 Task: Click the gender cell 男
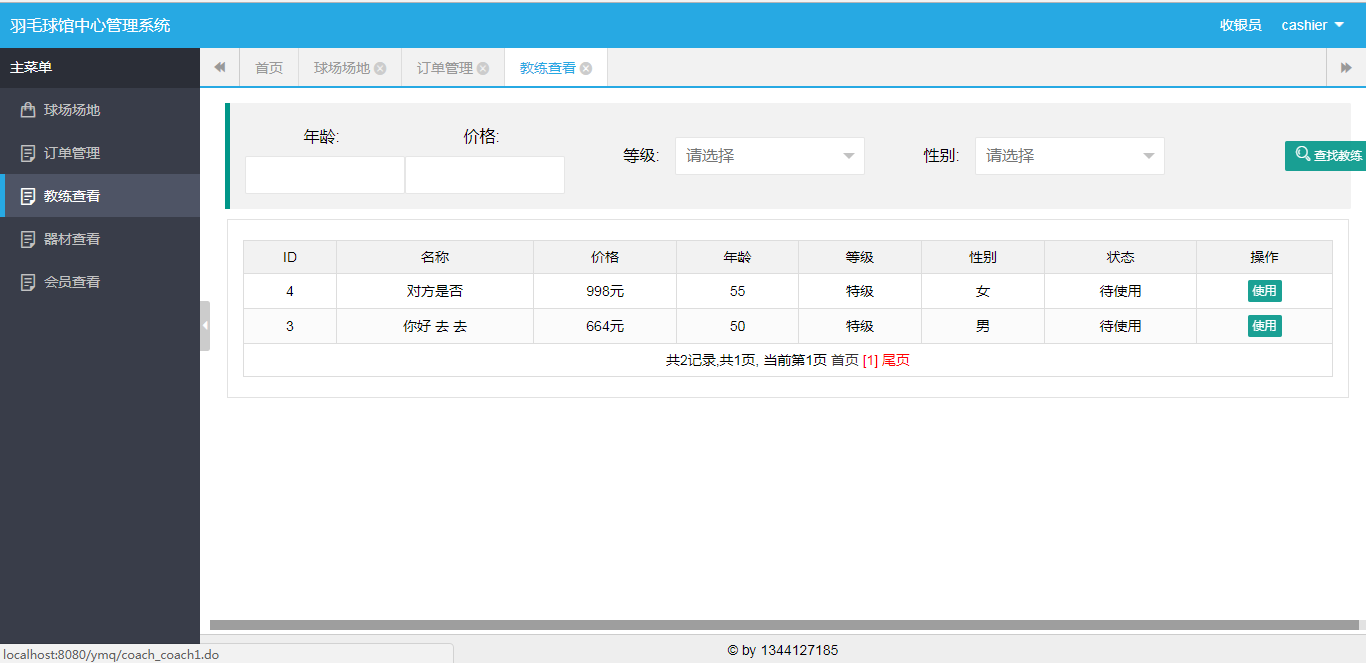pos(983,326)
